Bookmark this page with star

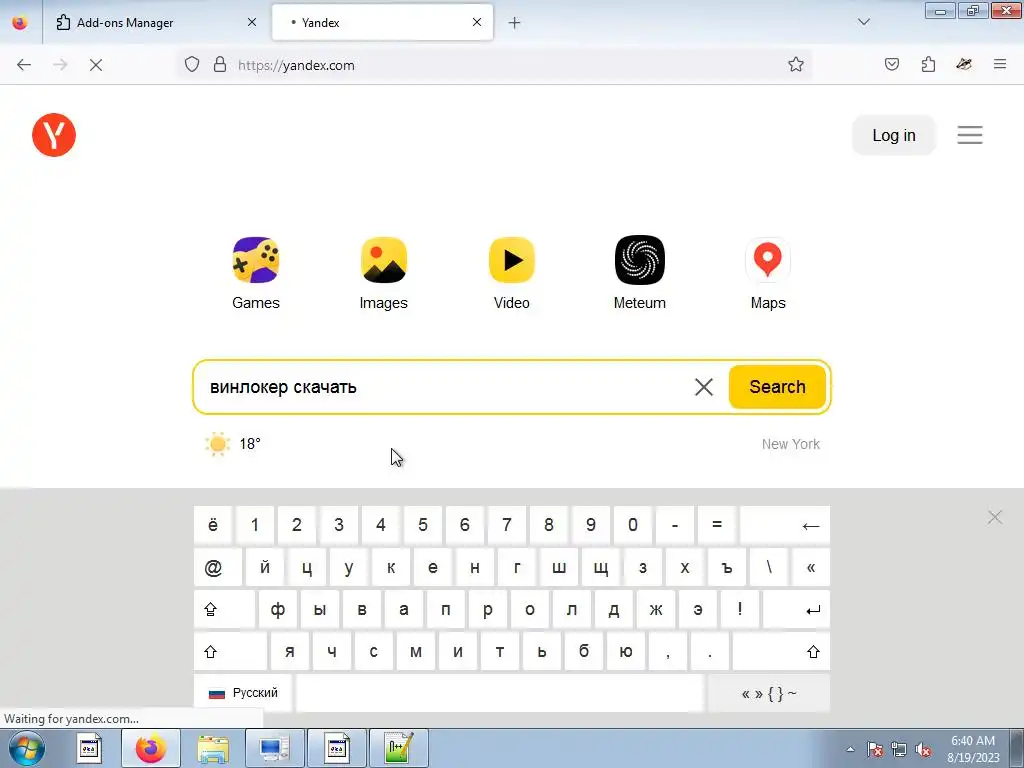pyautogui.click(x=795, y=65)
